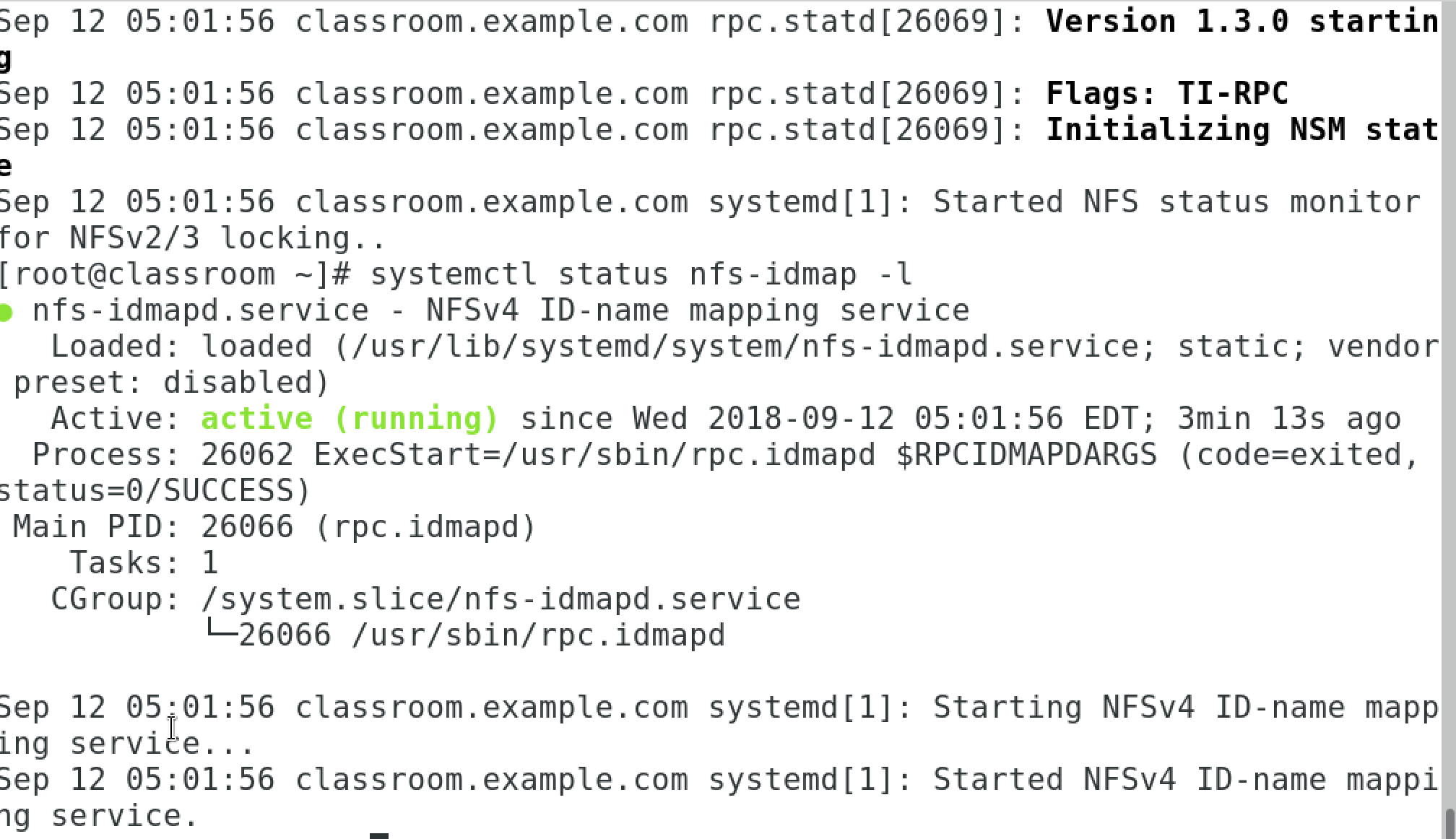1456x839 pixels.
Task: Click the '/system.slice/nfs-idmapd.service' CGroup path
Action: [x=501, y=599]
